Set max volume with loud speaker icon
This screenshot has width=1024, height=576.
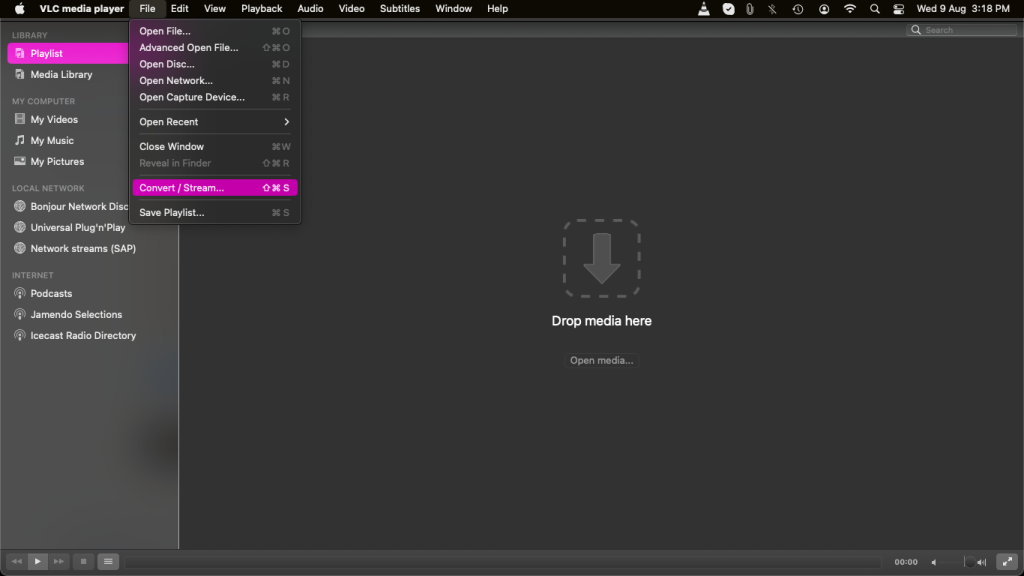982,562
